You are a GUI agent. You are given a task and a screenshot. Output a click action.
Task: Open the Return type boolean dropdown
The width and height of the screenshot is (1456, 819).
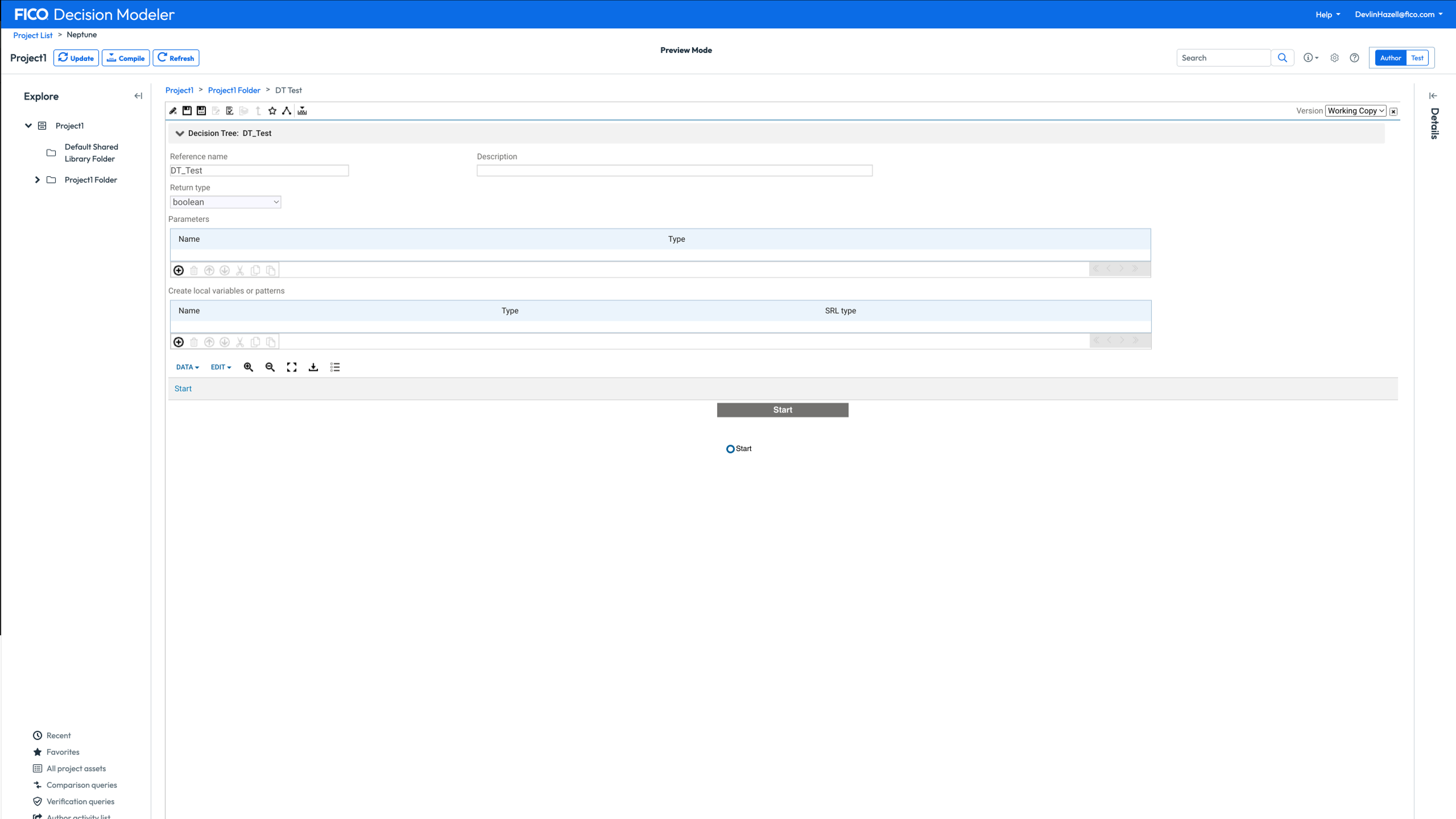225,202
